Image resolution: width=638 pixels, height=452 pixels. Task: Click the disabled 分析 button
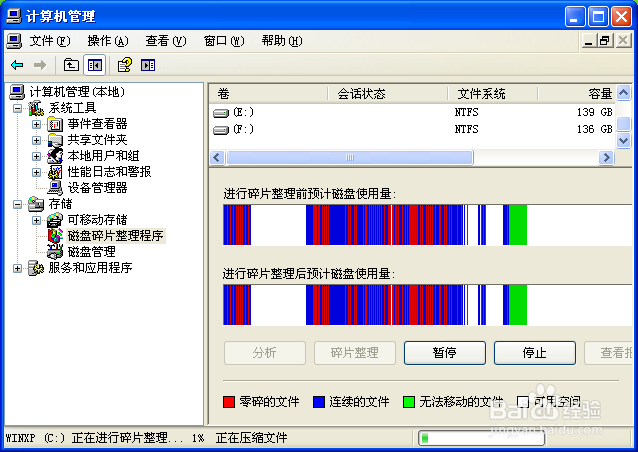[x=265, y=353]
